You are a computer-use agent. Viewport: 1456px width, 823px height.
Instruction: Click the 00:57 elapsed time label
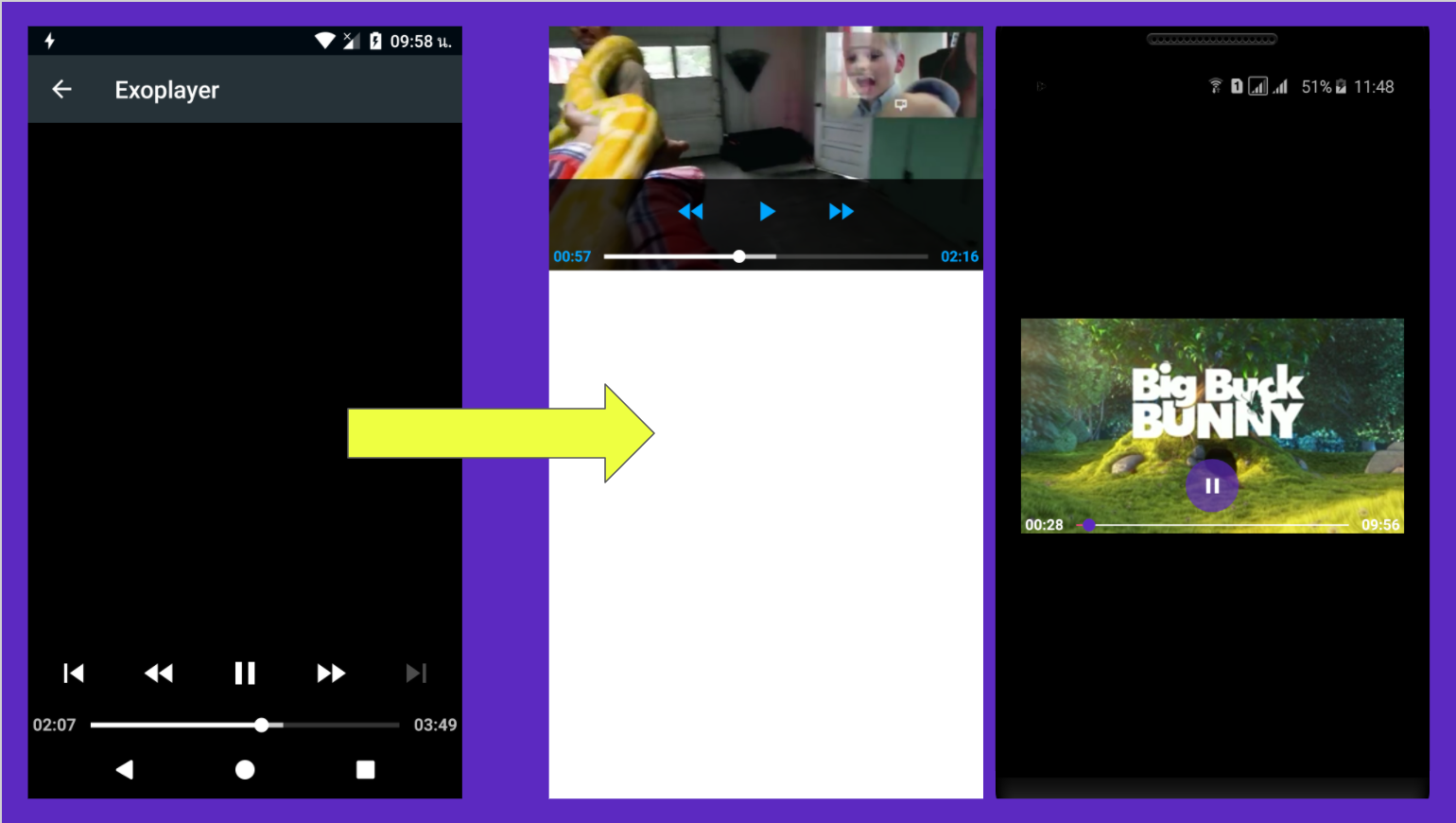click(572, 256)
